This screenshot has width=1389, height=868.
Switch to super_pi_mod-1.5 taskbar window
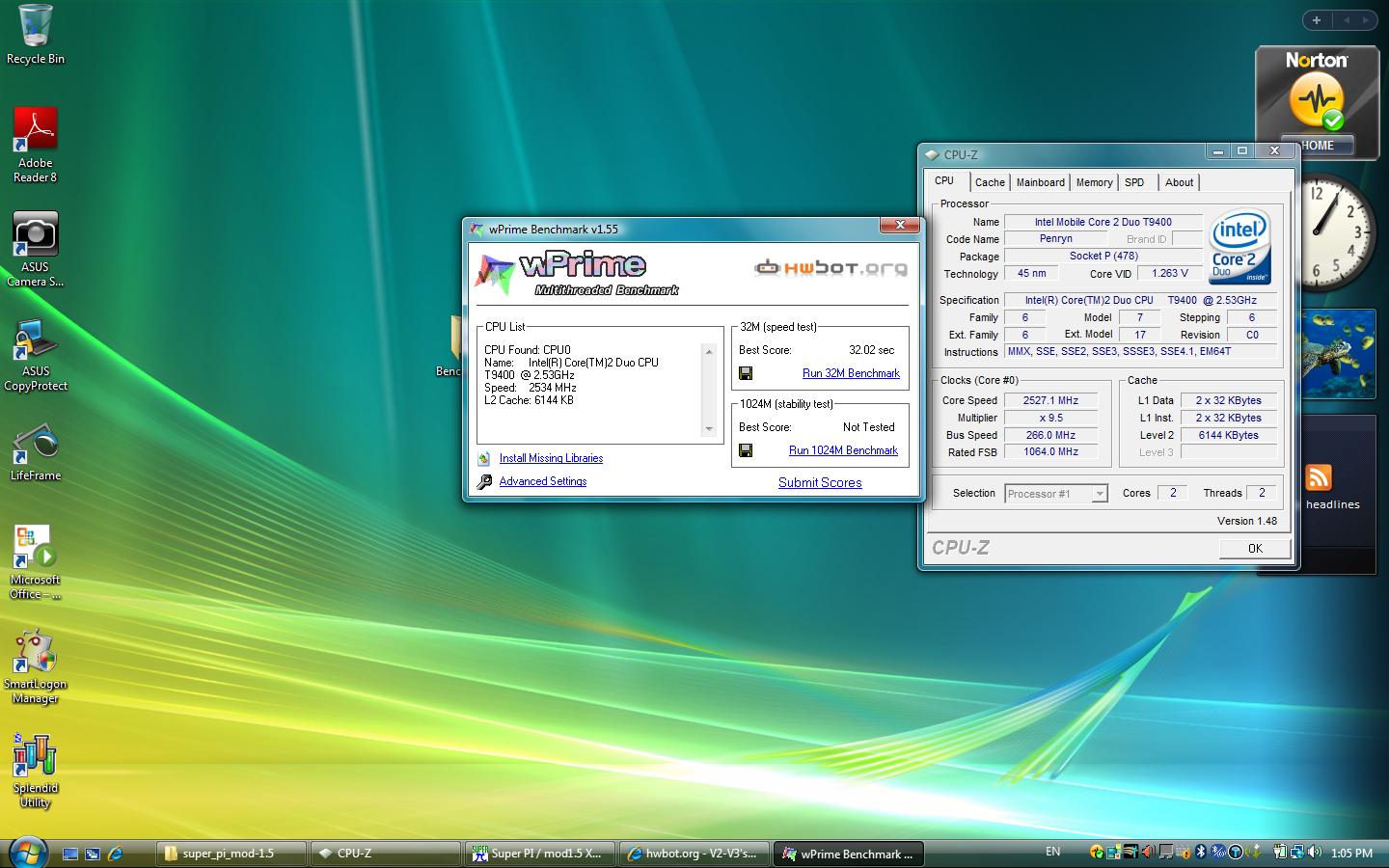pos(231,854)
